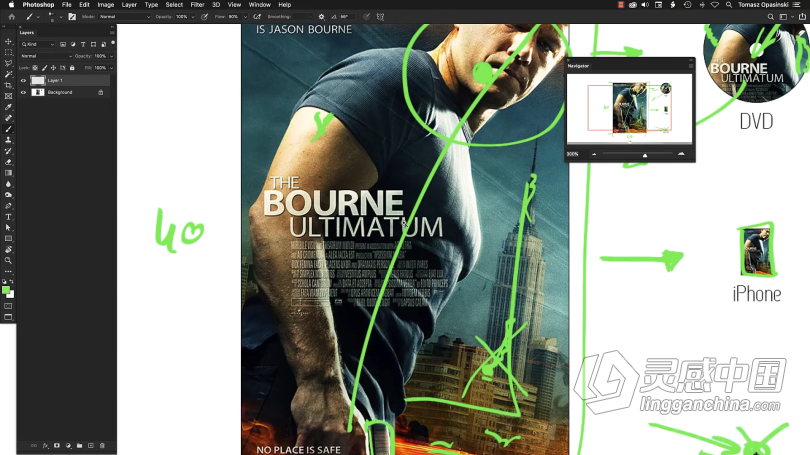Click the Search icon in options bar

(770, 17)
